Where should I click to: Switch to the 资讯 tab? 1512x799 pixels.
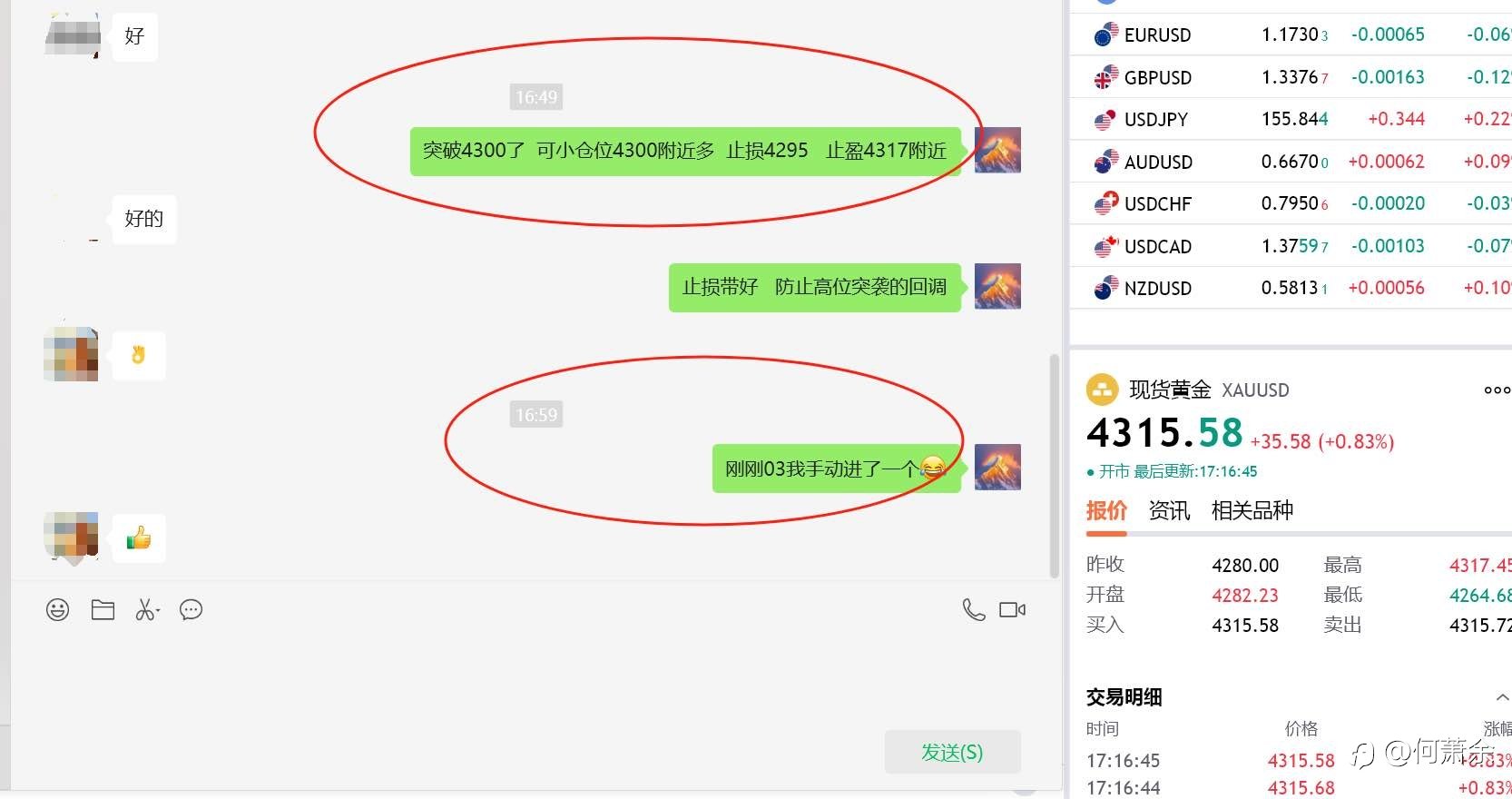1169,510
